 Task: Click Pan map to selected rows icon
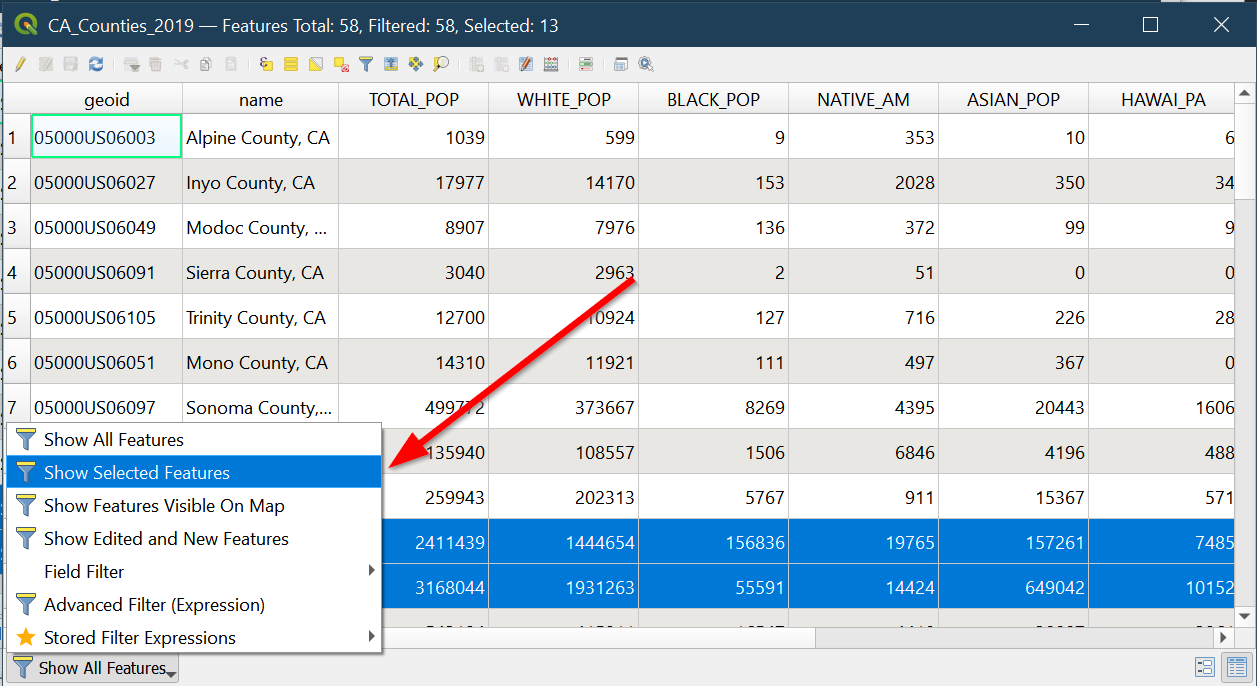tap(416, 64)
